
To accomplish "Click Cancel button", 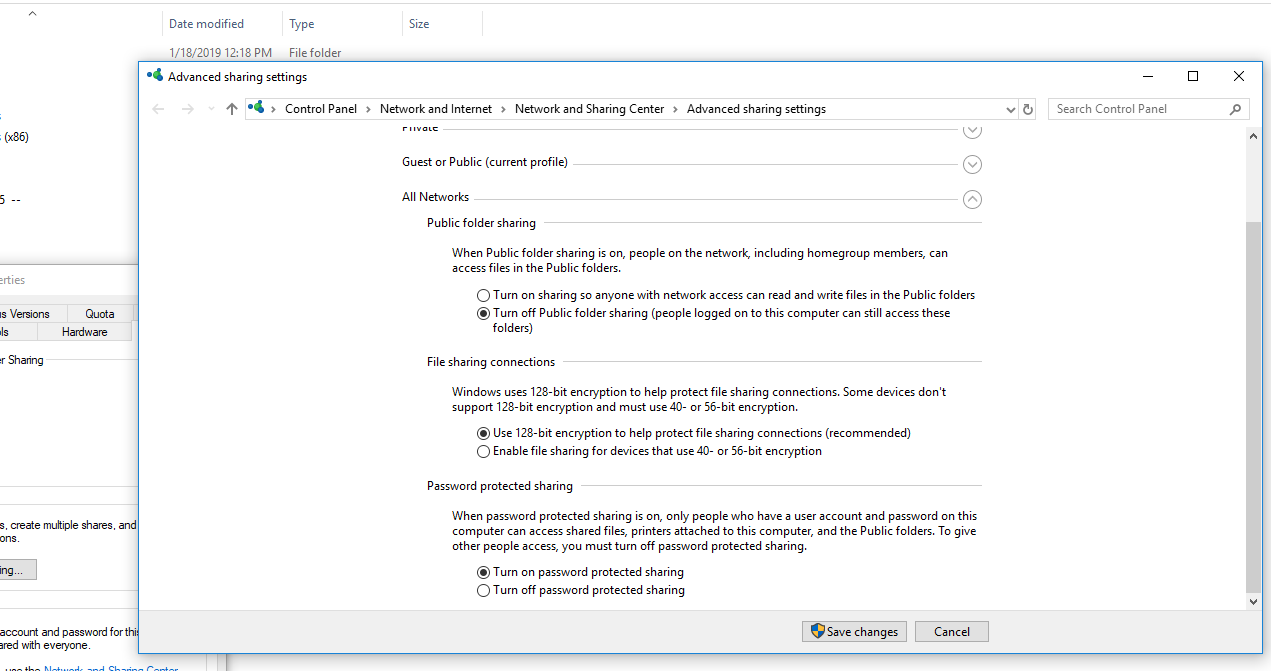I will [x=952, y=631].
